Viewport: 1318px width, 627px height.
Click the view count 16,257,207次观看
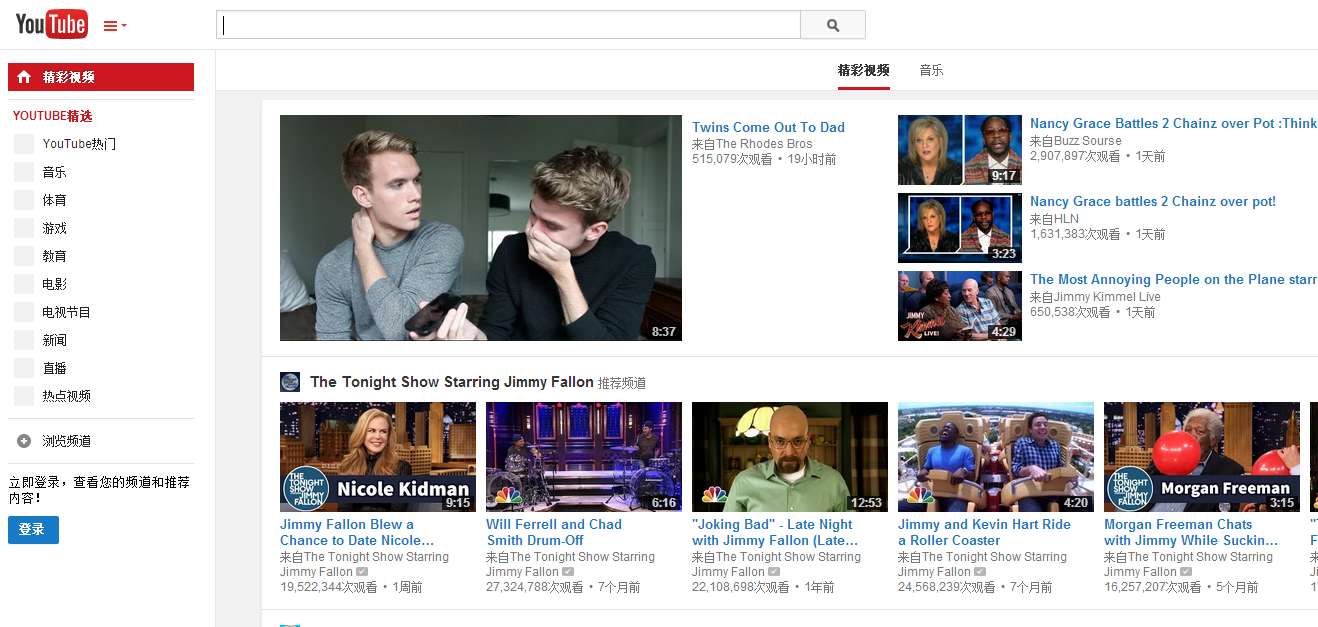coord(1153,587)
